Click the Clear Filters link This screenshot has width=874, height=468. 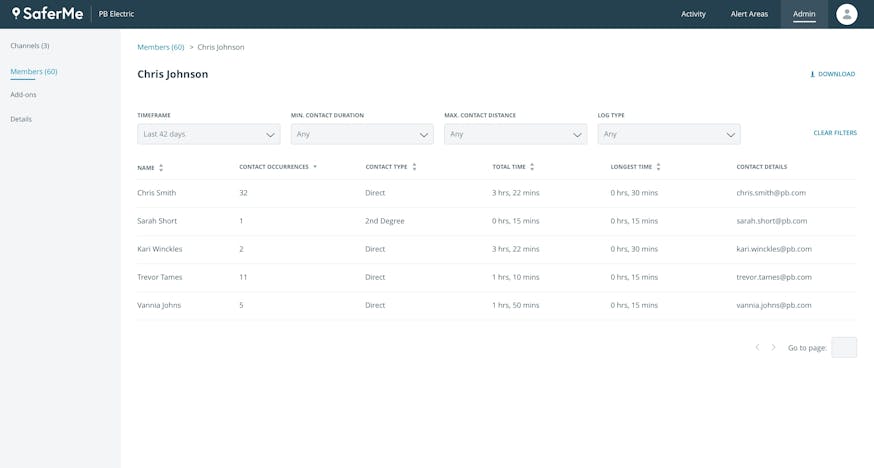coord(835,133)
